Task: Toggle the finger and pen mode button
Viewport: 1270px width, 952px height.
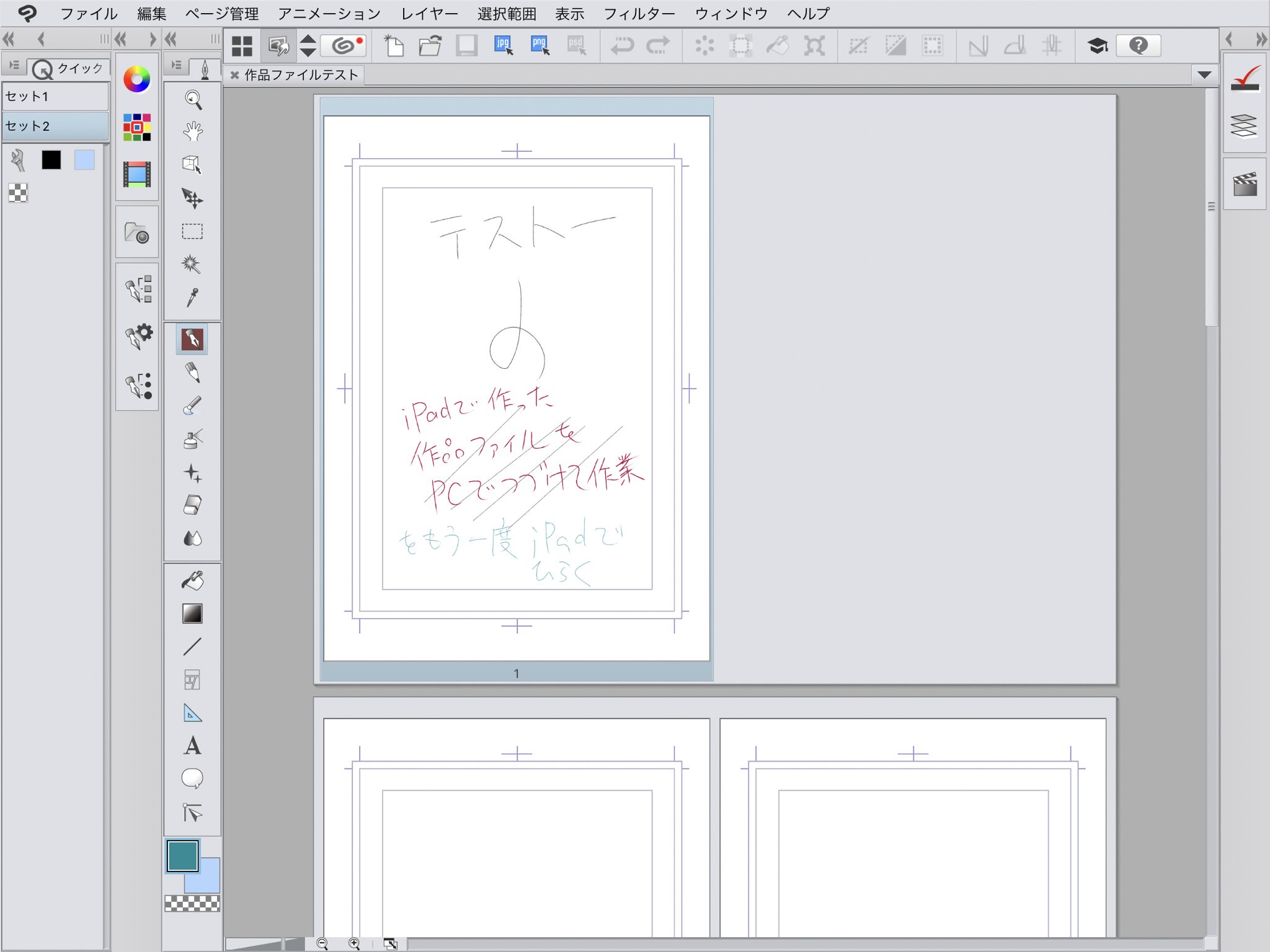Action: click(278, 45)
